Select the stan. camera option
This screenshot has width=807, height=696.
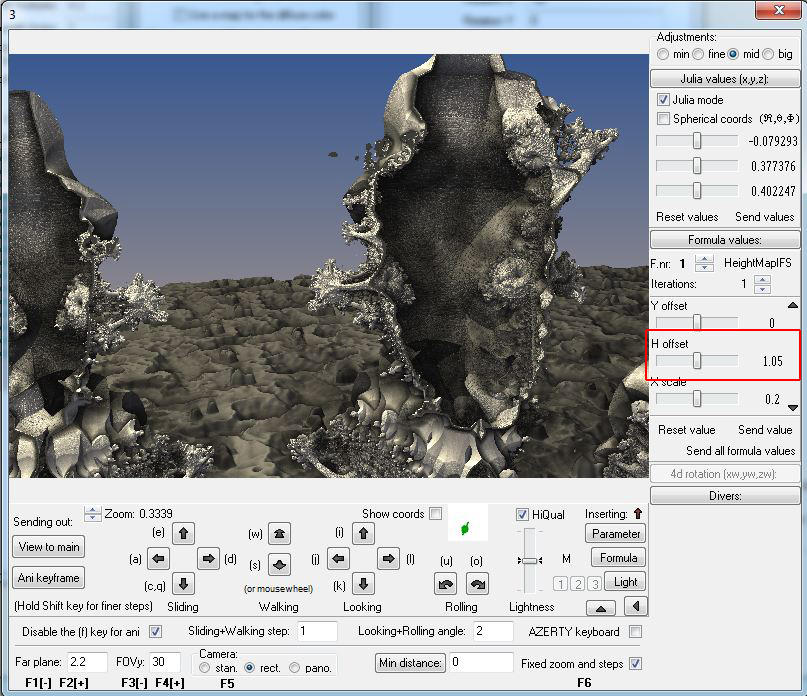[x=204, y=668]
